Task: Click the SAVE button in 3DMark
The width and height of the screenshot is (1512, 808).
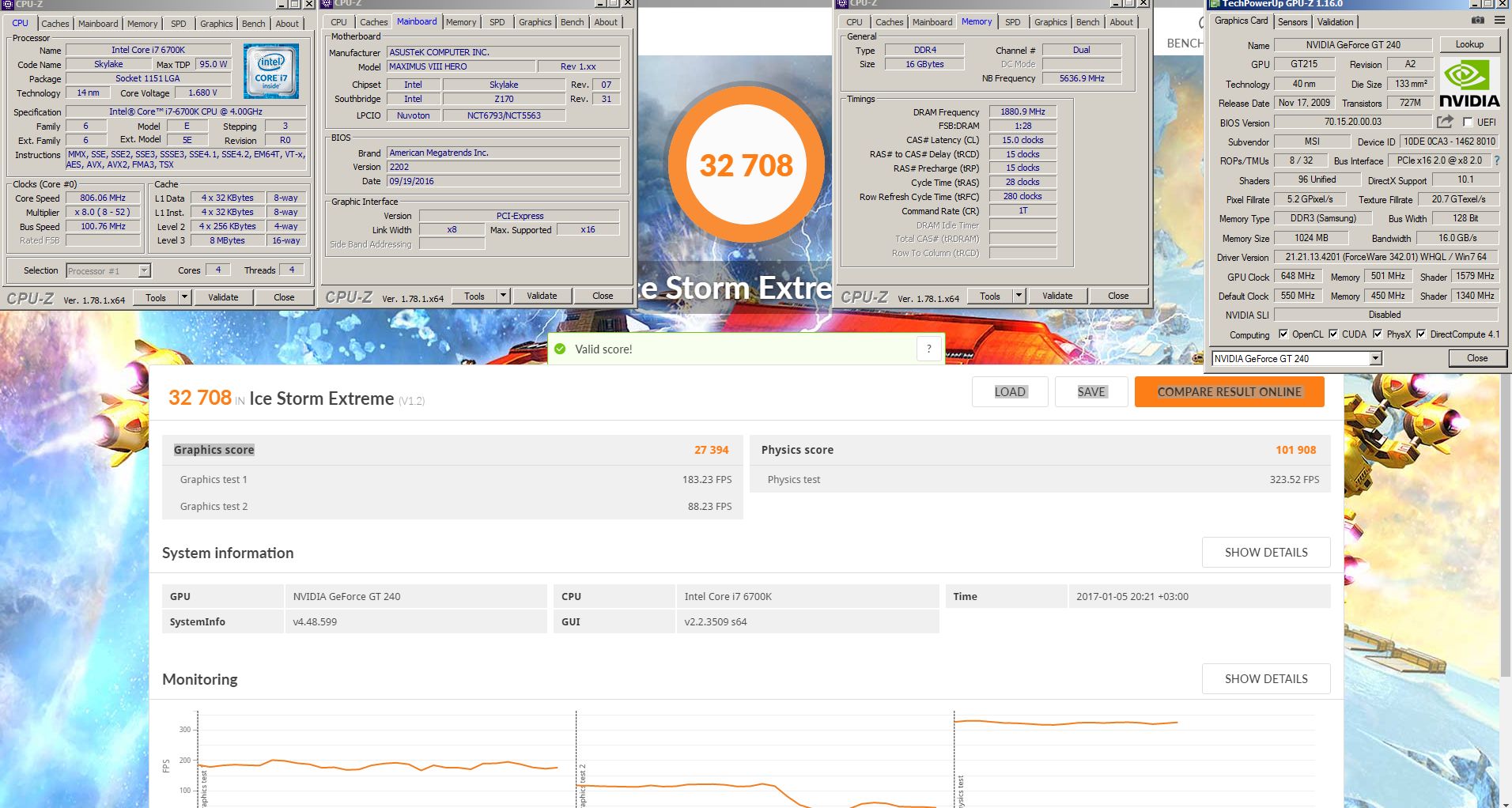Action: click(1091, 391)
